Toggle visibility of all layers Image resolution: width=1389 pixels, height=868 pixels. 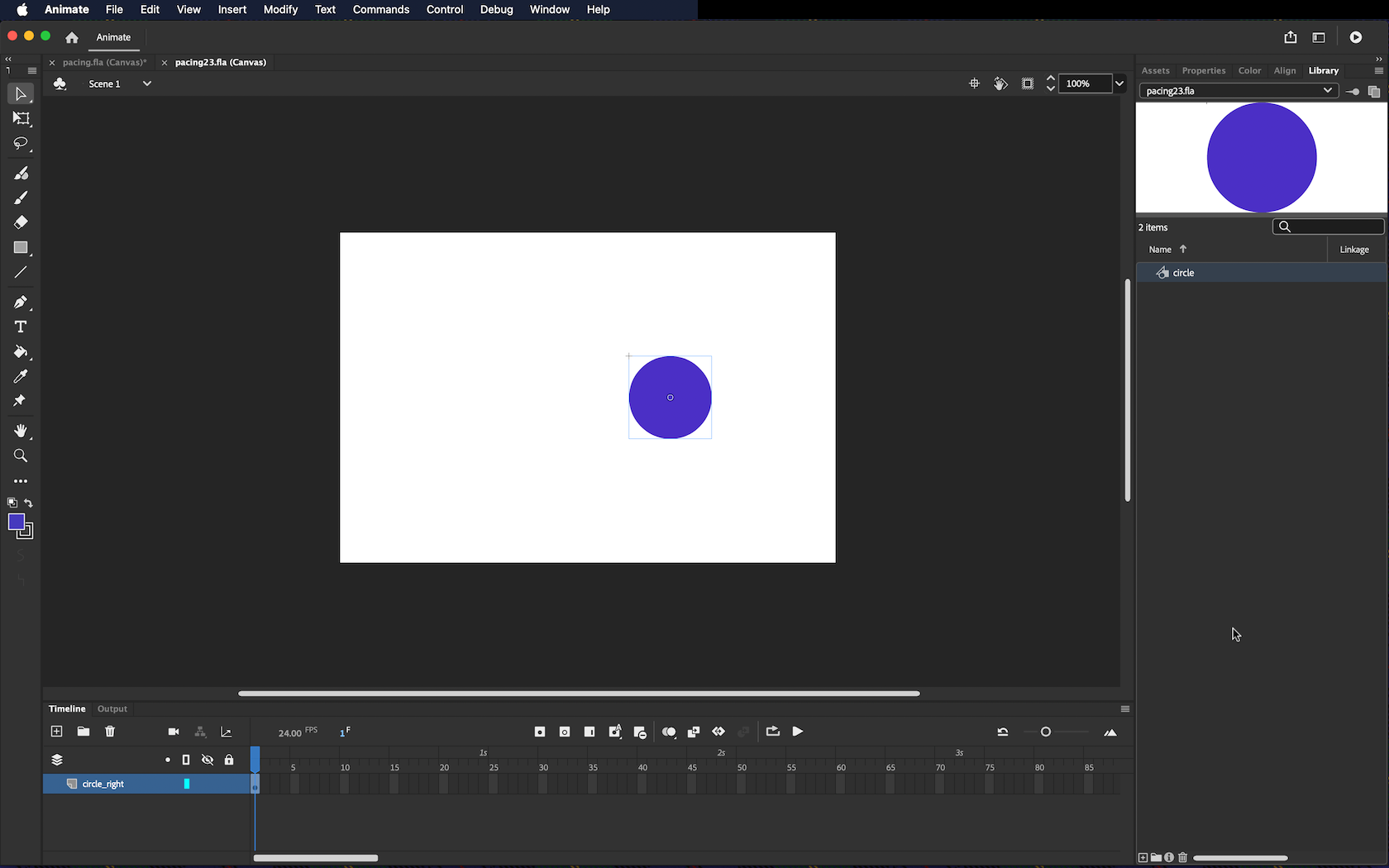(x=208, y=760)
